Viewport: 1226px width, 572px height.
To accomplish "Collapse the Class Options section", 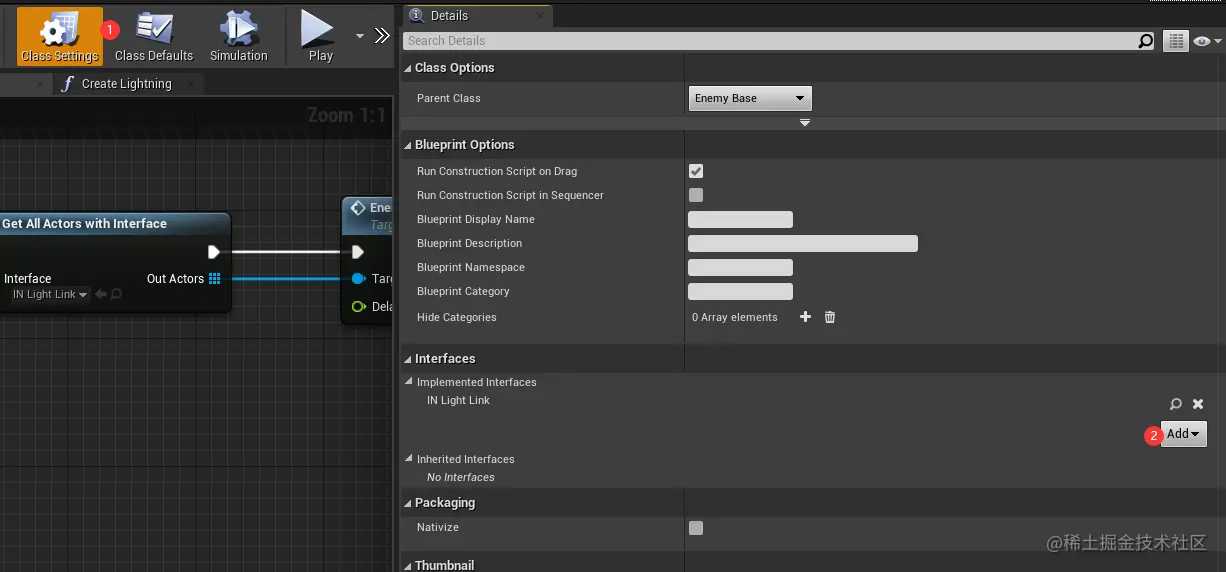I will 408,68.
